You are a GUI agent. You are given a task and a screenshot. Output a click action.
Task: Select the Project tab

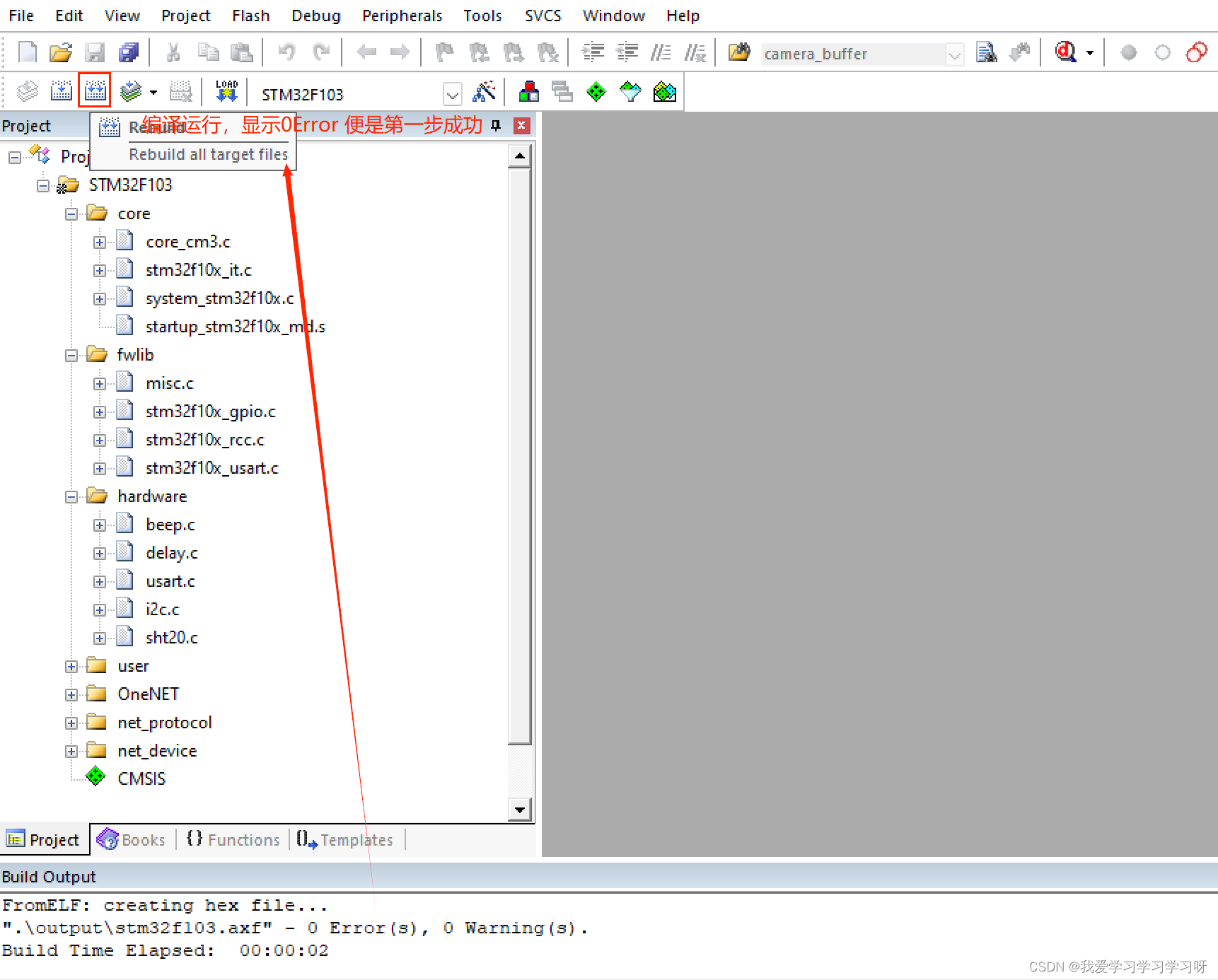click(x=44, y=839)
